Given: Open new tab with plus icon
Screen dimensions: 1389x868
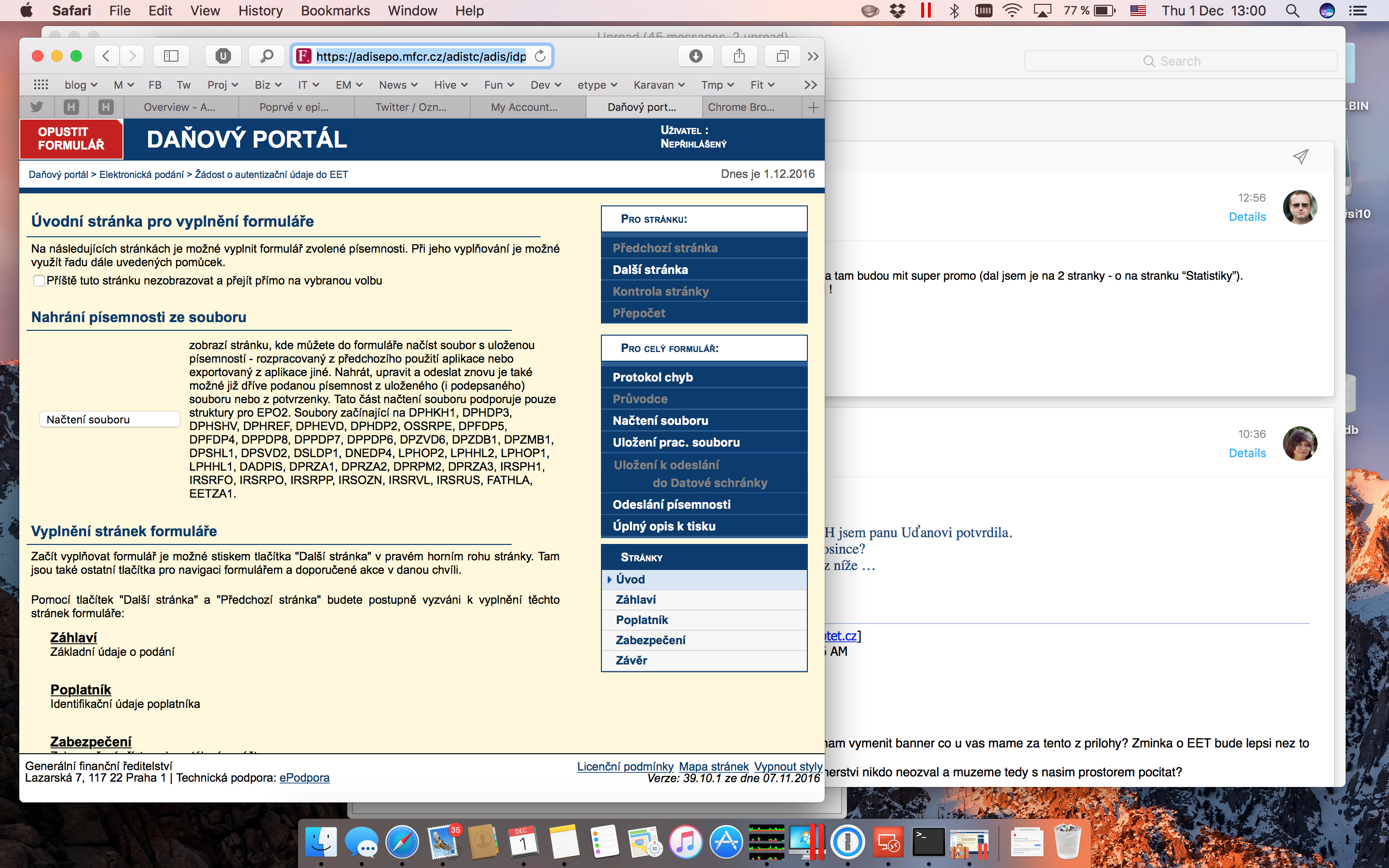Looking at the screenshot, I should click(x=813, y=108).
